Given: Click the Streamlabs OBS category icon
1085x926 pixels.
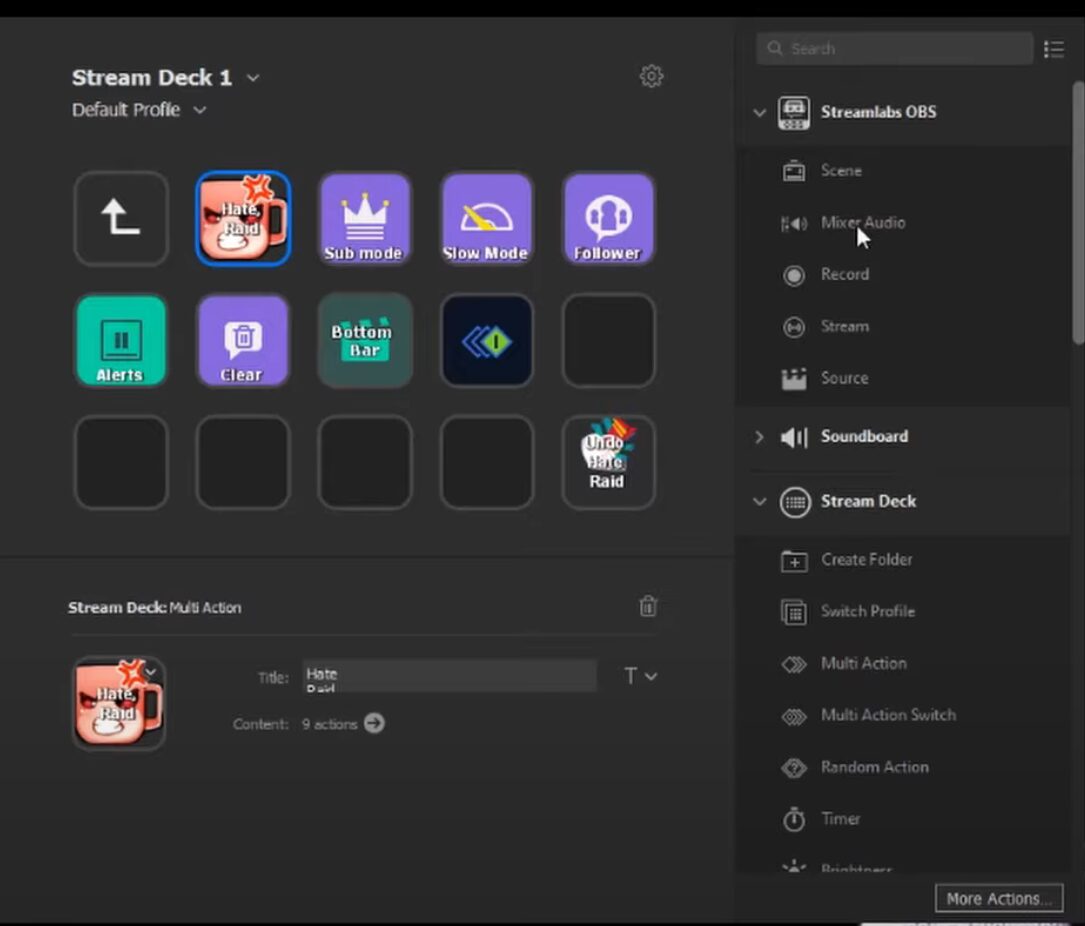Looking at the screenshot, I should (x=794, y=113).
